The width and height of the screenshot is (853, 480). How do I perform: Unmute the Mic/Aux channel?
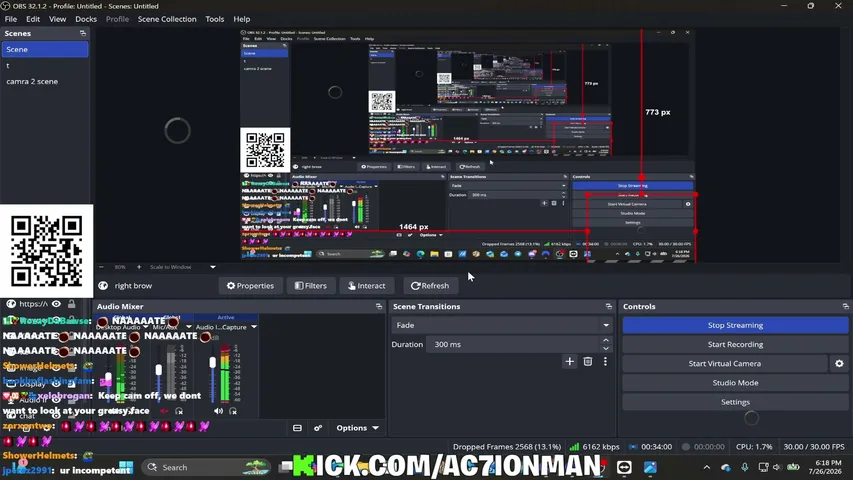pos(164,411)
